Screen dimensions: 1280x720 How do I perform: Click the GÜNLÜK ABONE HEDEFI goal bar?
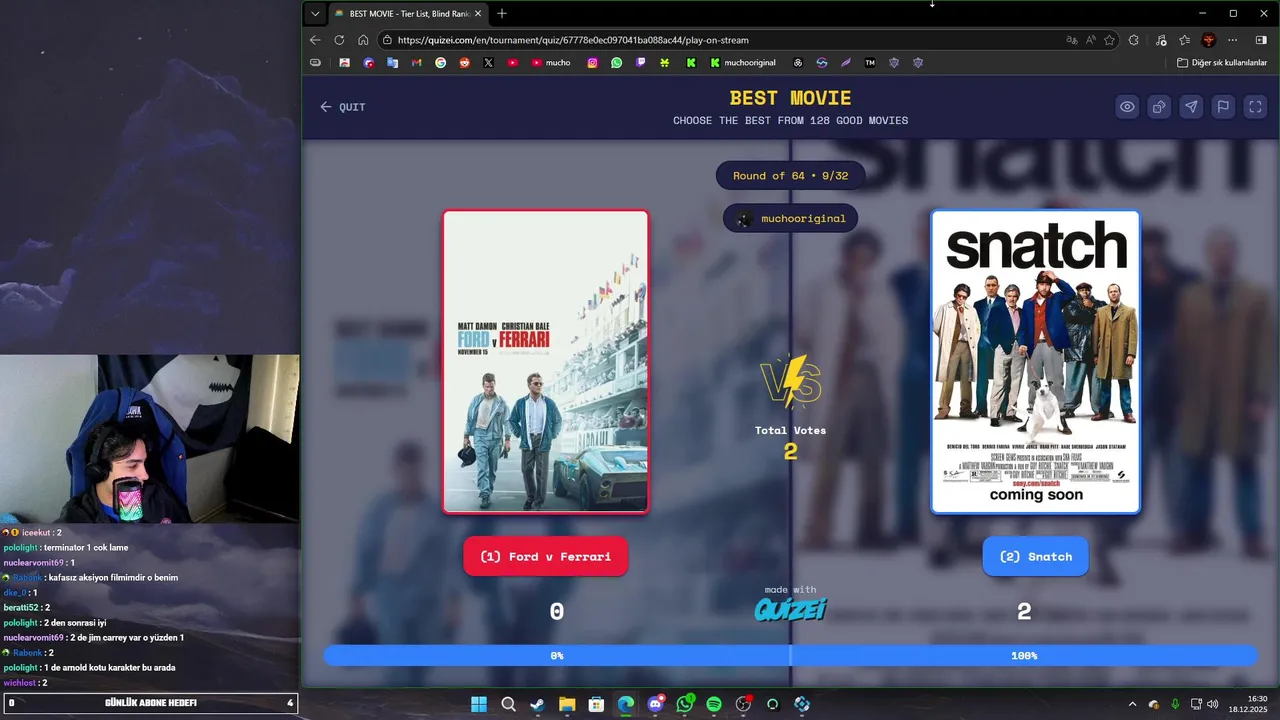coord(150,703)
